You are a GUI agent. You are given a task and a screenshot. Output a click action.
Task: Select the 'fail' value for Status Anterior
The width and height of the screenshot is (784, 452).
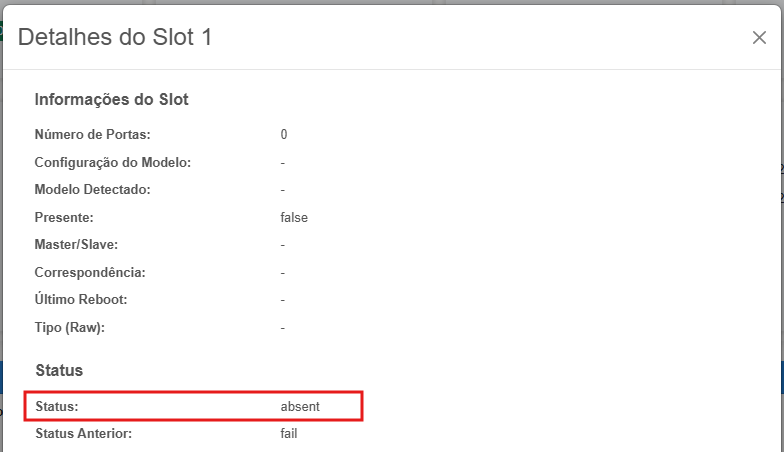(x=289, y=433)
